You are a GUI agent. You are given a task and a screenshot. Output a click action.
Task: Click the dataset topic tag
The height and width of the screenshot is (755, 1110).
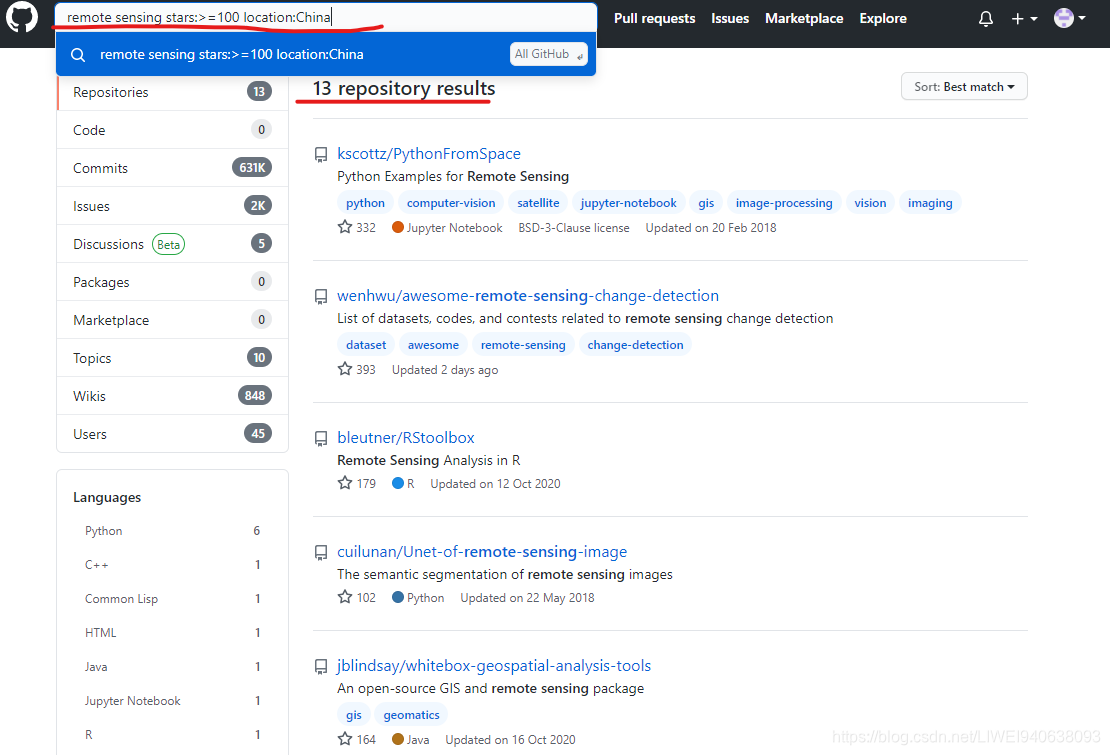366,345
